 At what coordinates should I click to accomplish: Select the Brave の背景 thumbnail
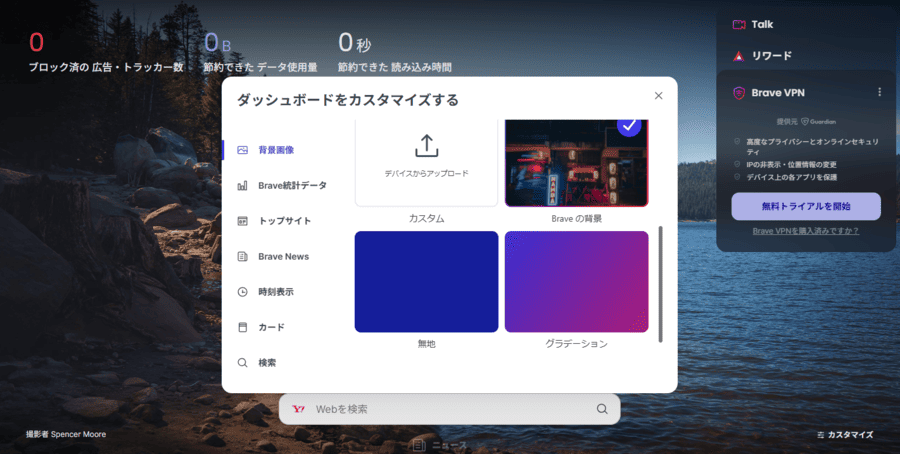coord(576,163)
